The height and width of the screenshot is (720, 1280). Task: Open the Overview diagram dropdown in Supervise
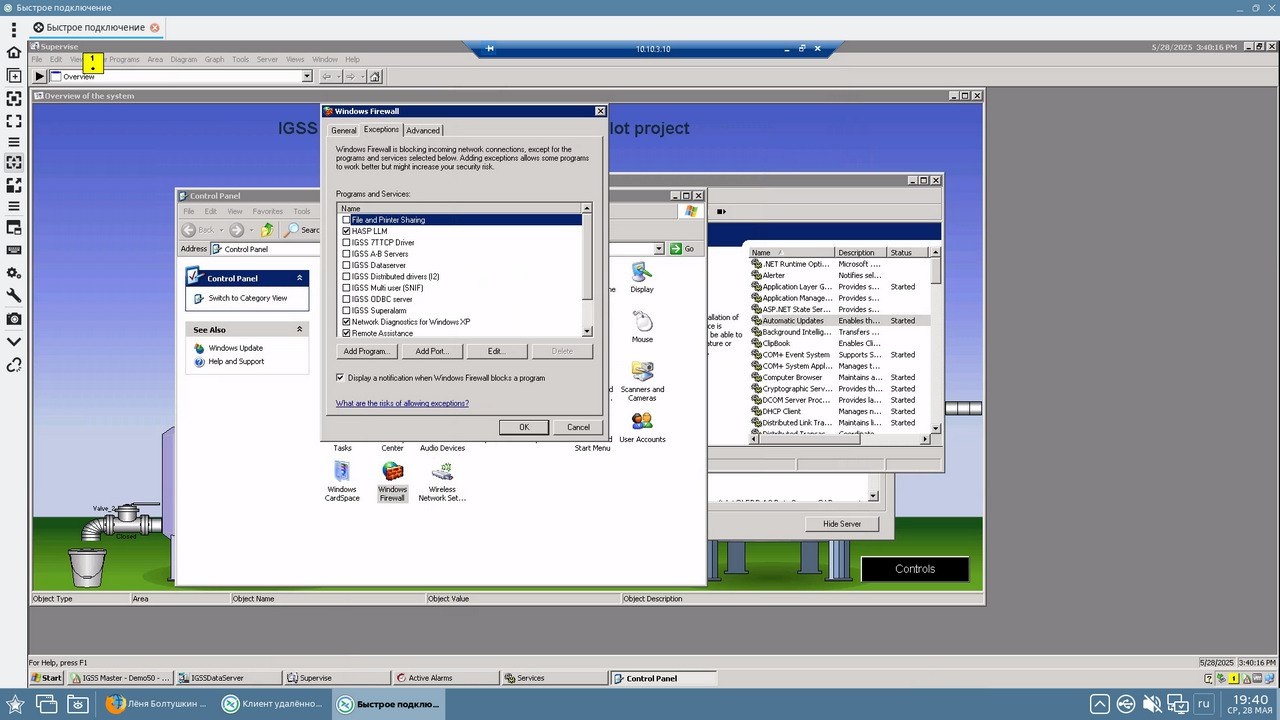pos(307,76)
